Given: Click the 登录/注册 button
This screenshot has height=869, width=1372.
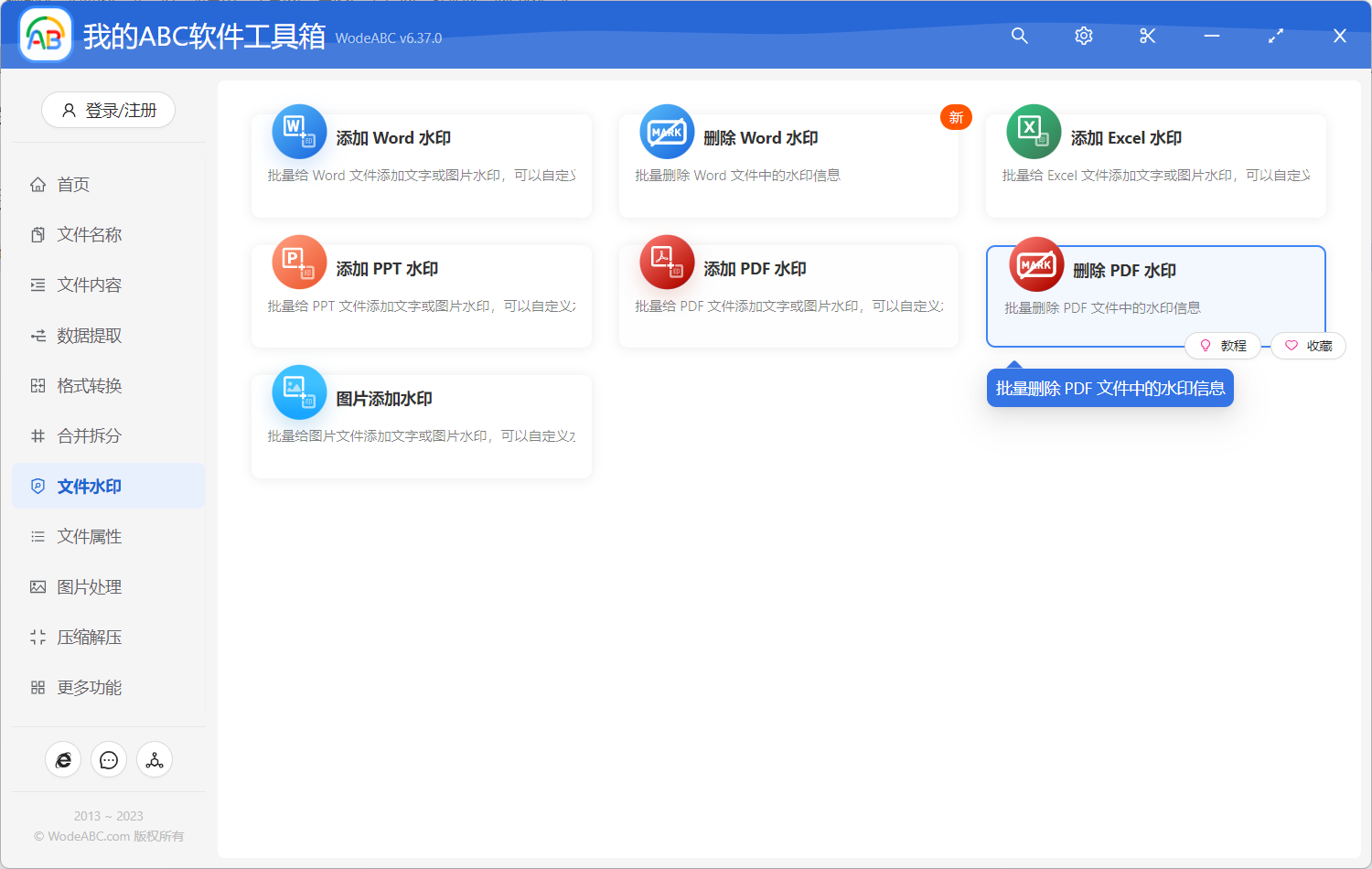Looking at the screenshot, I should (x=108, y=111).
